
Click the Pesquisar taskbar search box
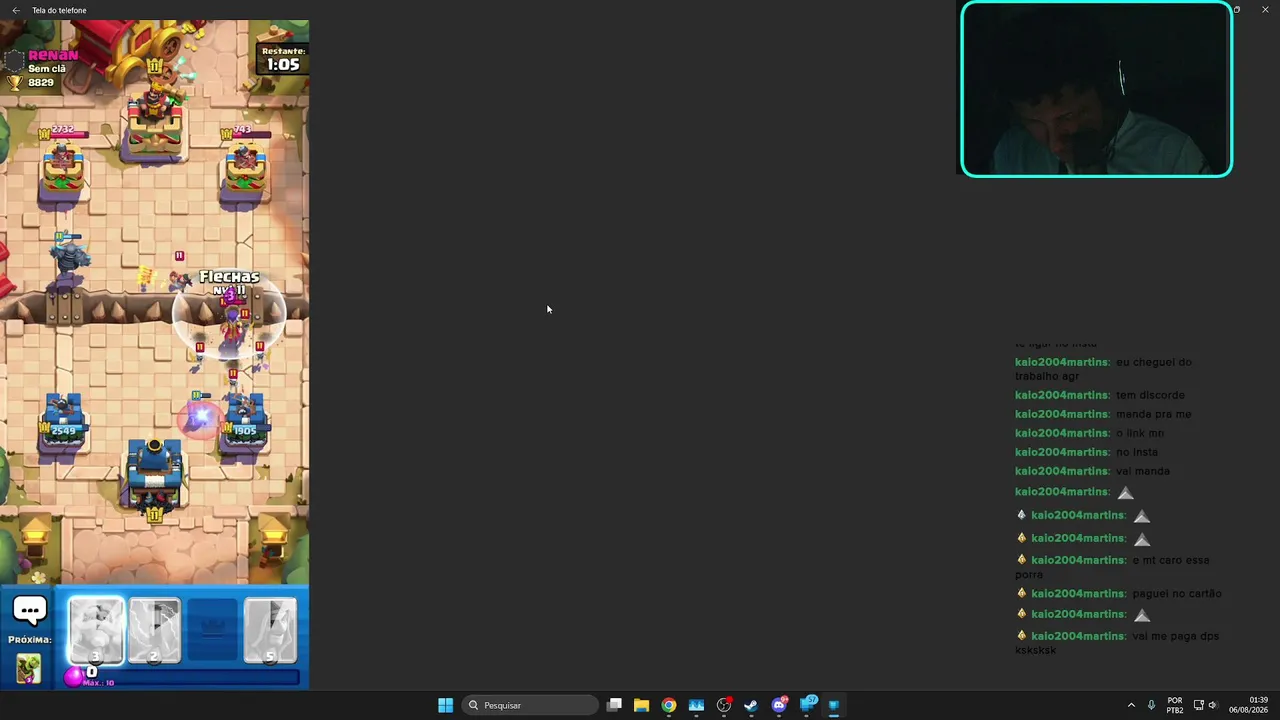pos(530,705)
